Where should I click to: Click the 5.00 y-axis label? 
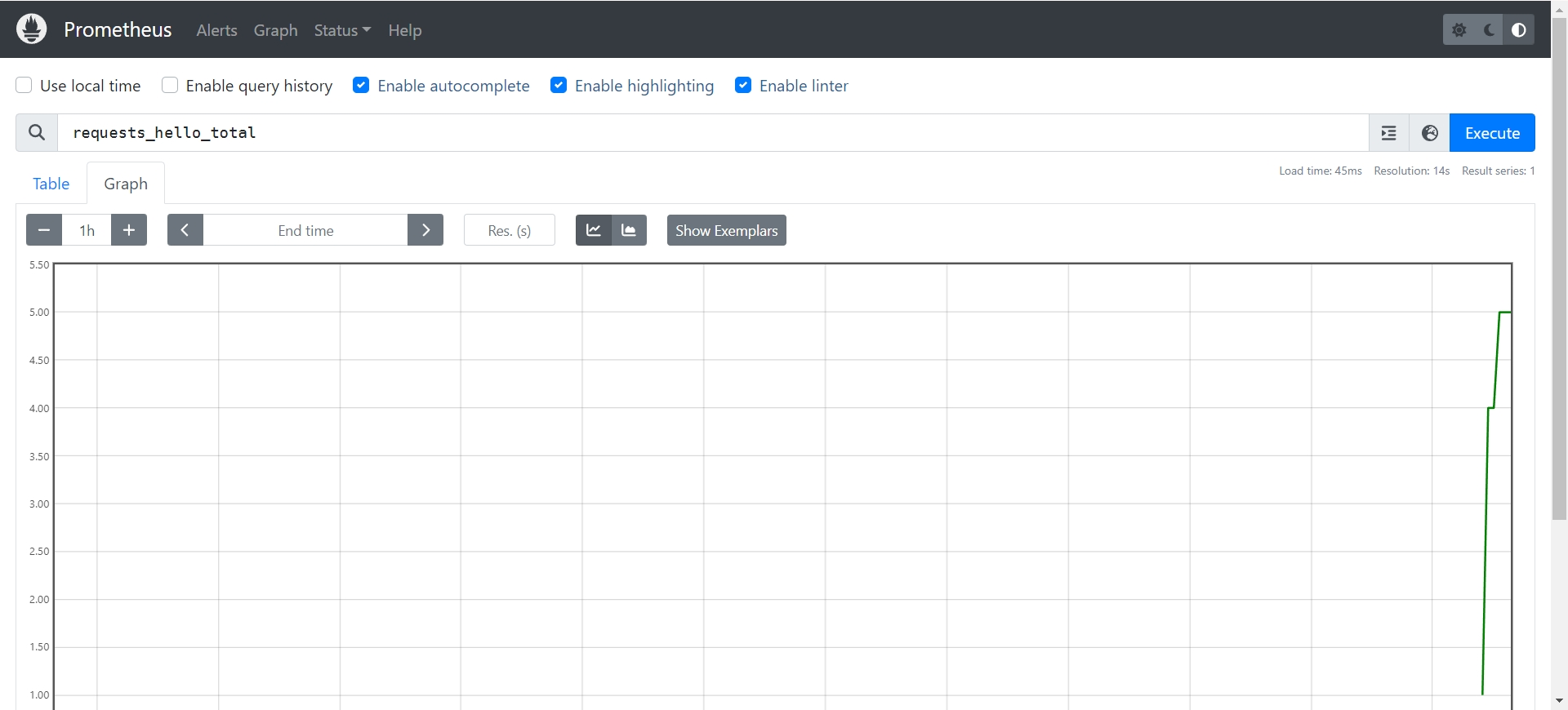pyautogui.click(x=39, y=313)
